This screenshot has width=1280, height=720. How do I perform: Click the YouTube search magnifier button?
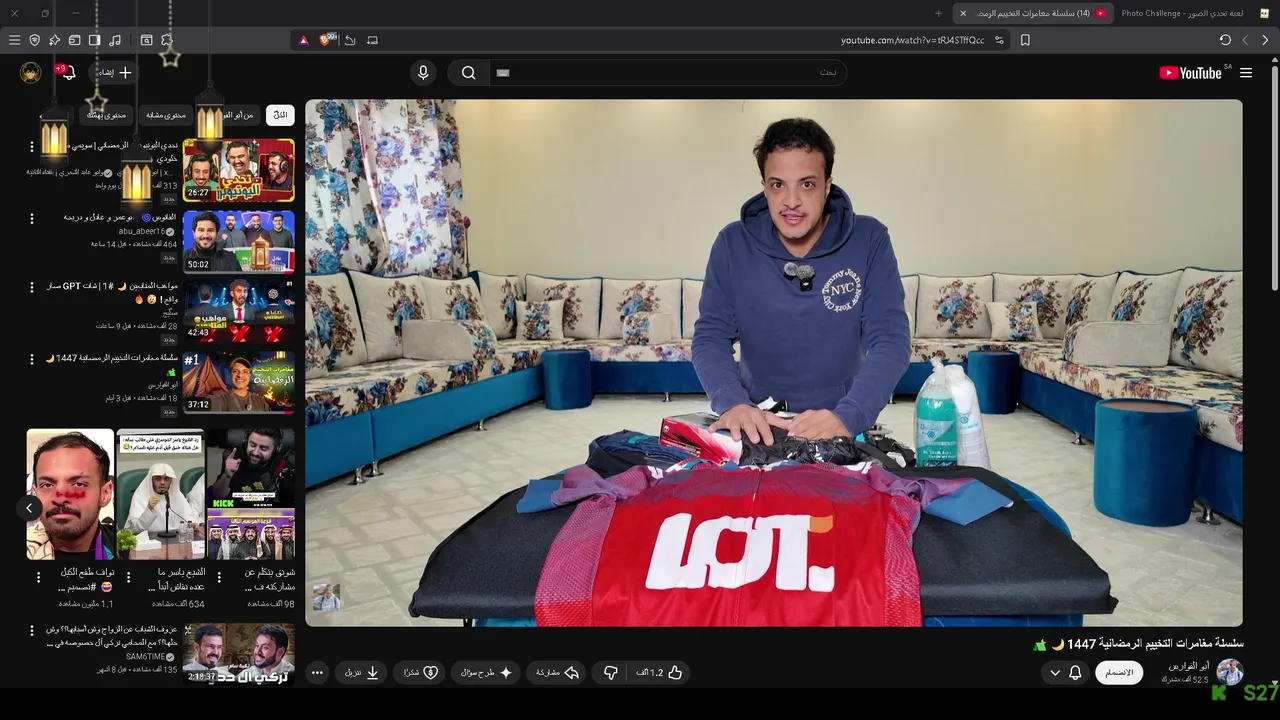point(468,72)
